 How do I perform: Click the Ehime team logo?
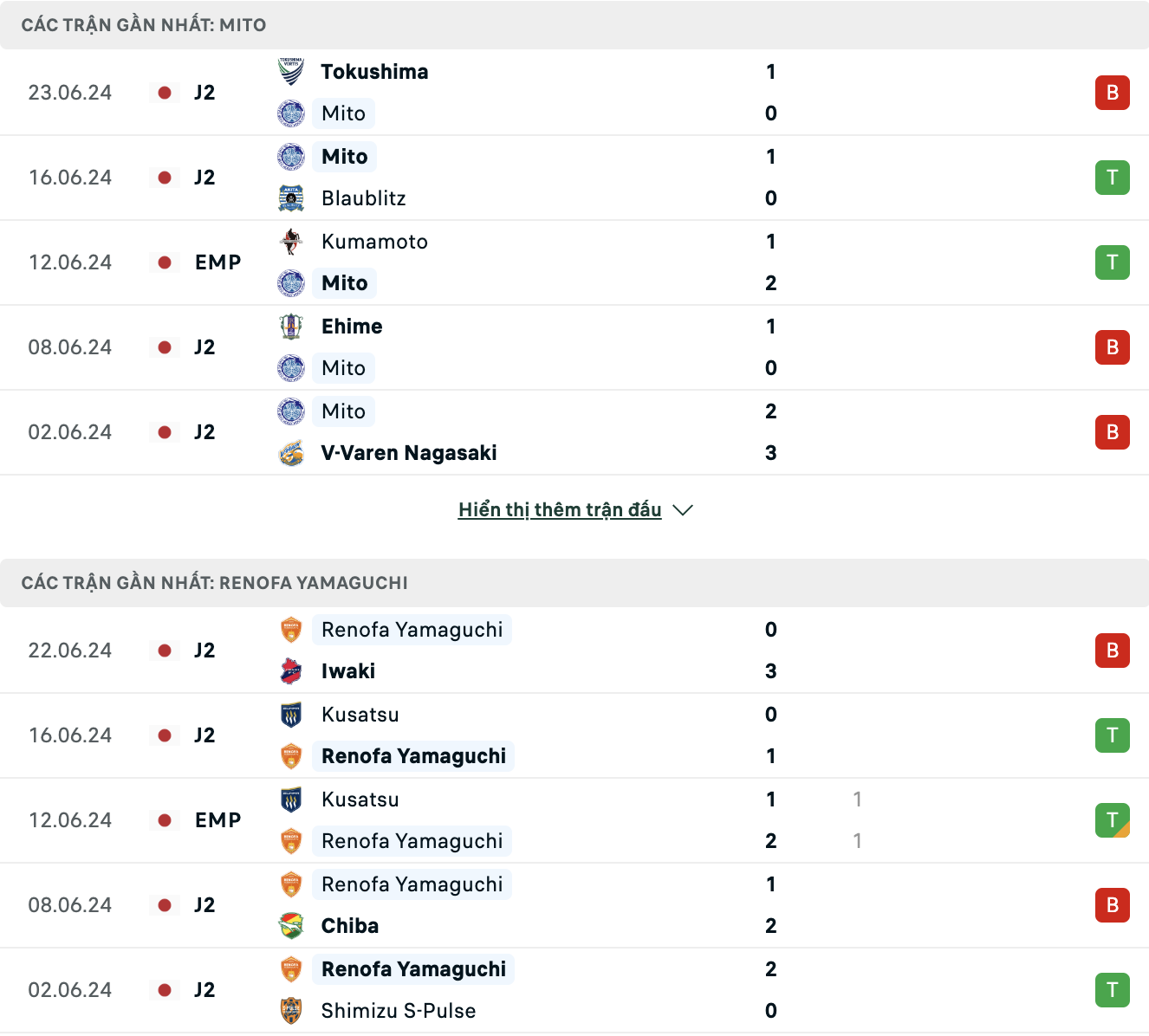pos(291,327)
